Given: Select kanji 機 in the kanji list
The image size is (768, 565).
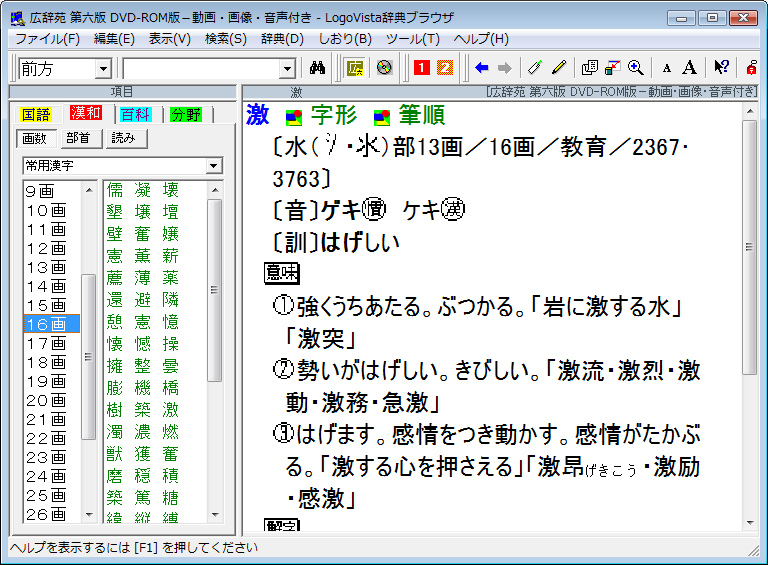Looking at the screenshot, I should [x=143, y=388].
